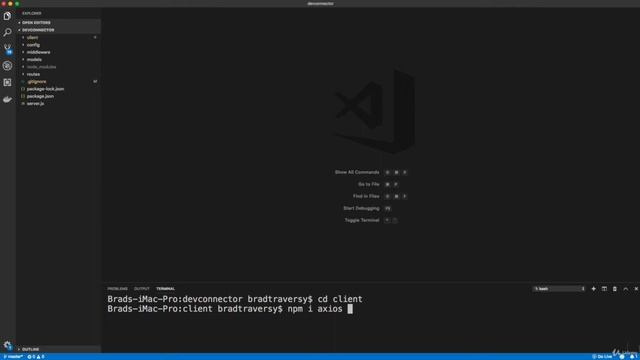This screenshot has width=640, height=360.
Task: Switch to the Problems tab
Action: tap(118, 289)
